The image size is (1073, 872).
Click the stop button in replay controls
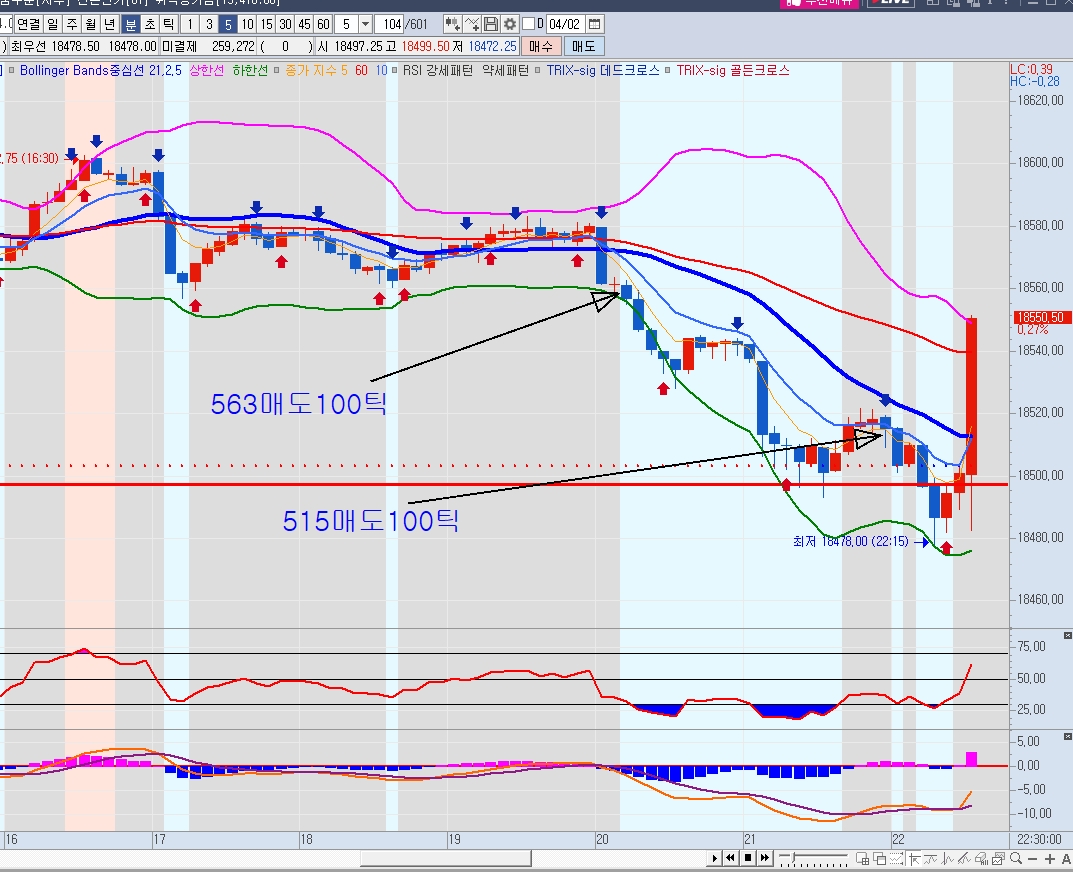[x=748, y=858]
